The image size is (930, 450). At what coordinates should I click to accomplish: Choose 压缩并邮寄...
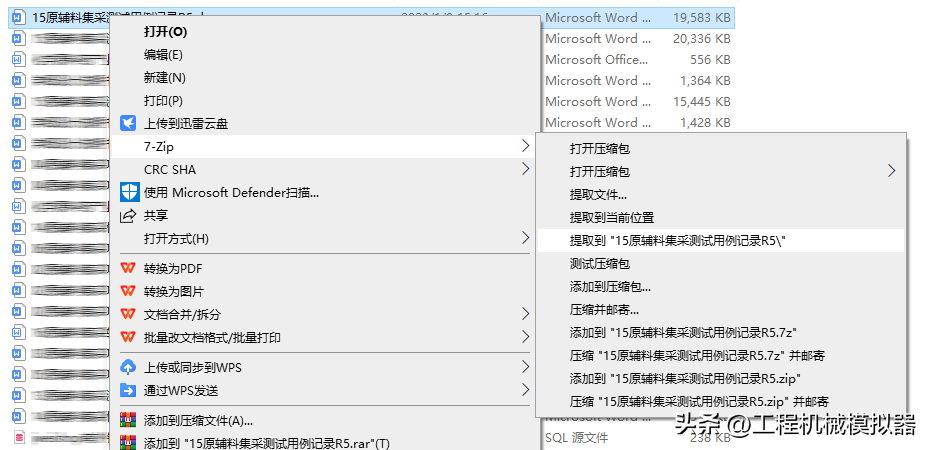[x=604, y=309]
